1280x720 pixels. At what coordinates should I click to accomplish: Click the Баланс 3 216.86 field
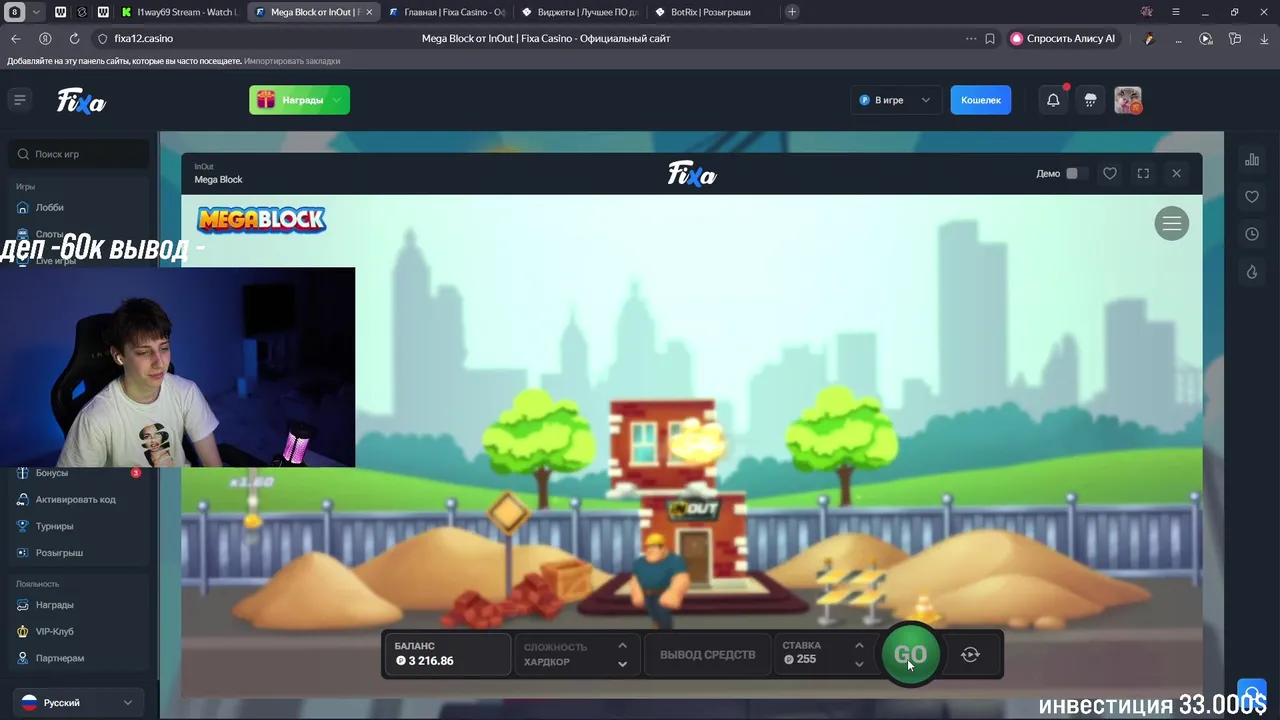pos(447,654)
